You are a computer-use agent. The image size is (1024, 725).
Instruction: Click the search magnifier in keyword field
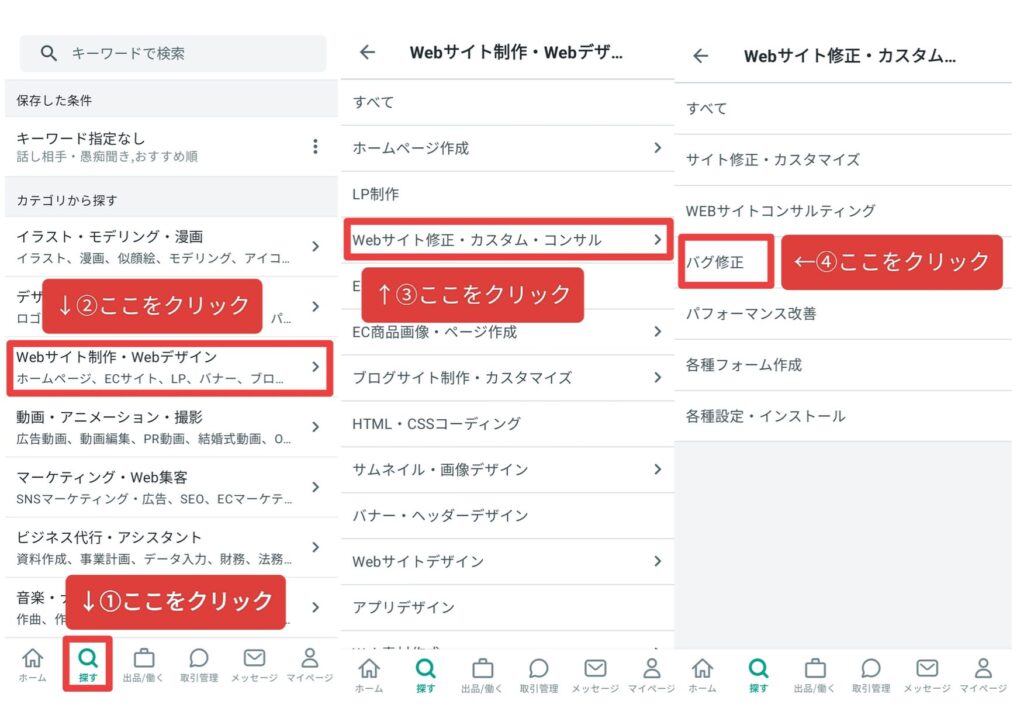tap(48, 53)
